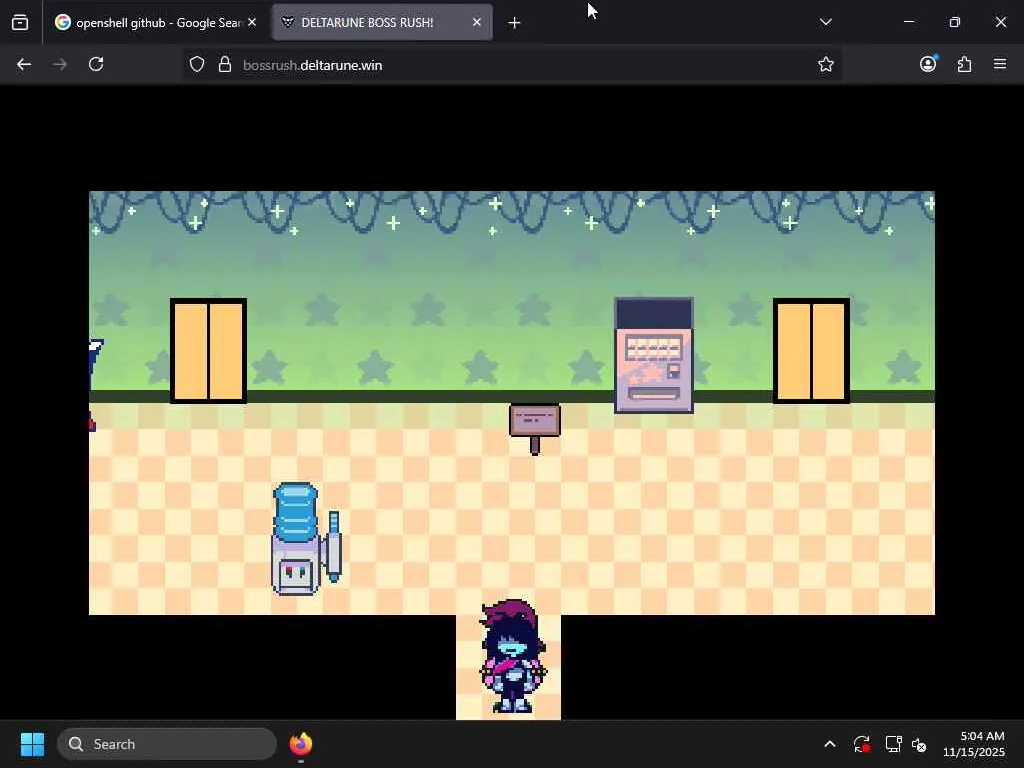Open the Extensions puzzle-piece icon
The image size is (1024, 768).
tap(964, 64)
